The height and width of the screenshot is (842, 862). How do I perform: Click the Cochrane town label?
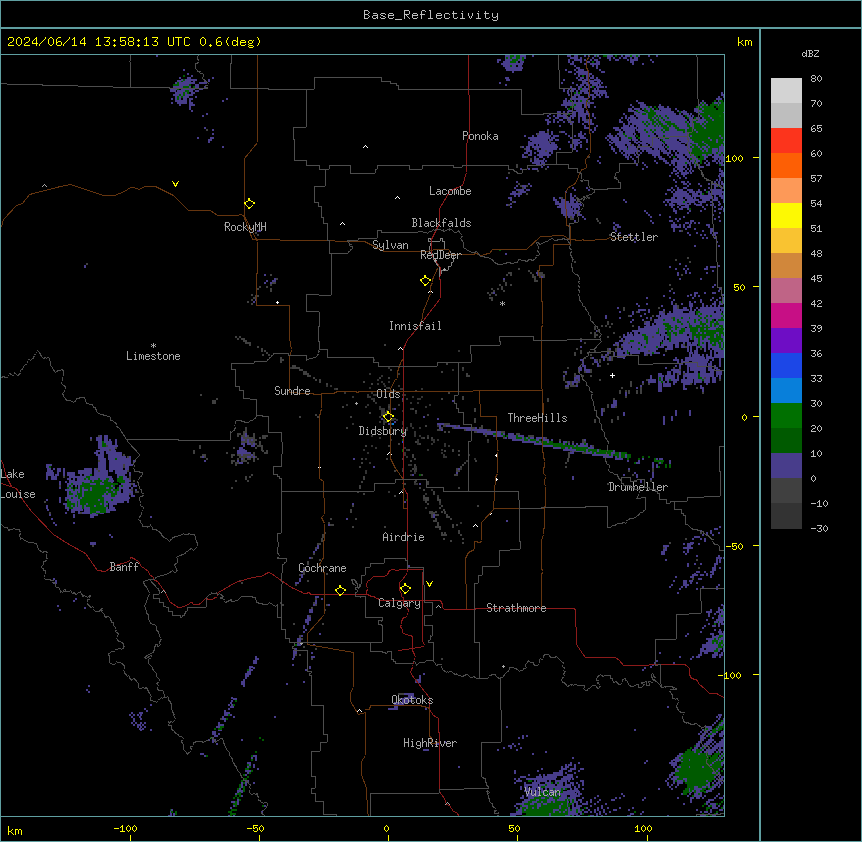coord(322,568)
